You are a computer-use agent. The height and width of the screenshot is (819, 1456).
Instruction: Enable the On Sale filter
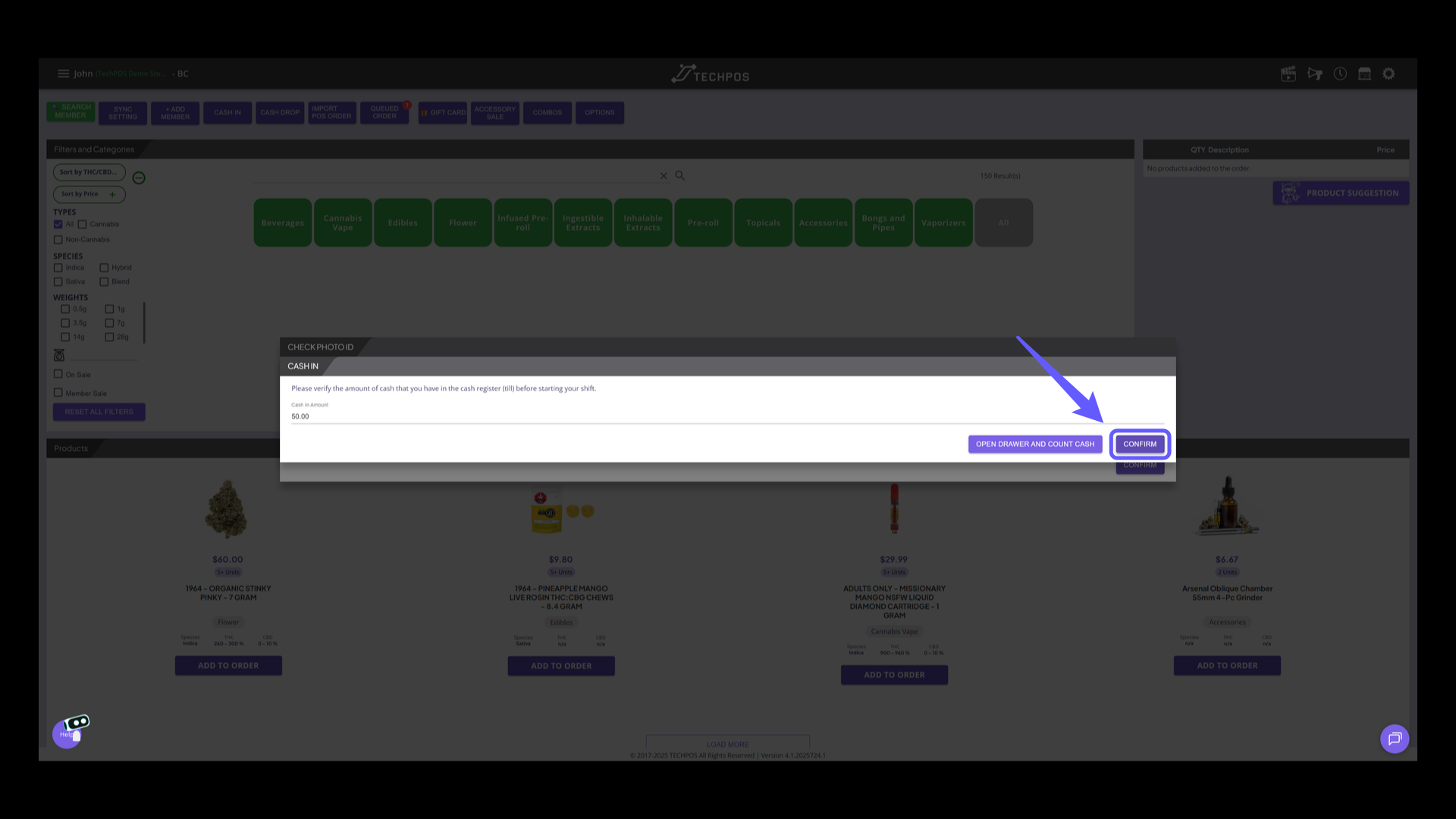(x=58, y=374)
